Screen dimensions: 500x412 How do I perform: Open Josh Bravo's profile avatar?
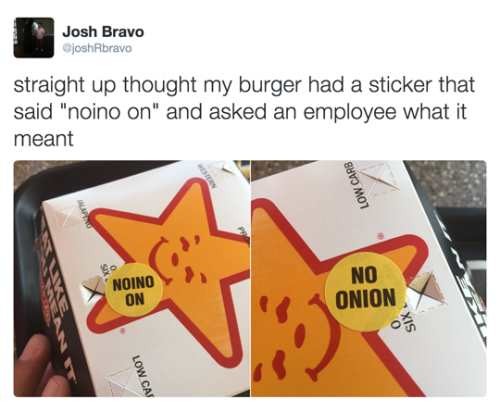point(34,38)
